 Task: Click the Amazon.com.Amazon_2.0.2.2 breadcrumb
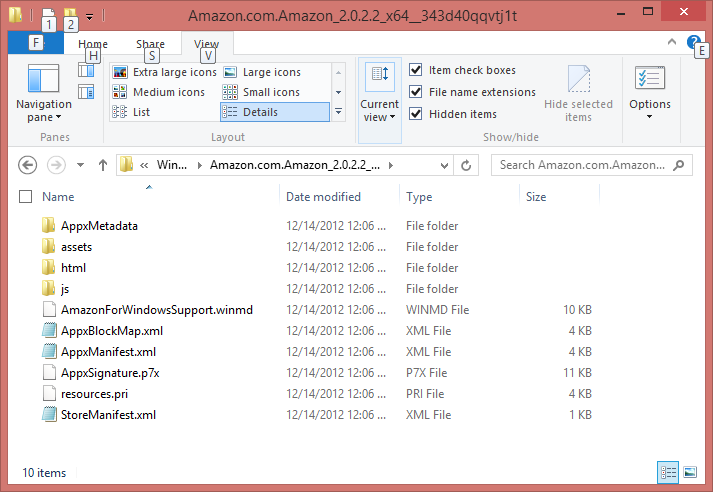[x=295, y=165]
